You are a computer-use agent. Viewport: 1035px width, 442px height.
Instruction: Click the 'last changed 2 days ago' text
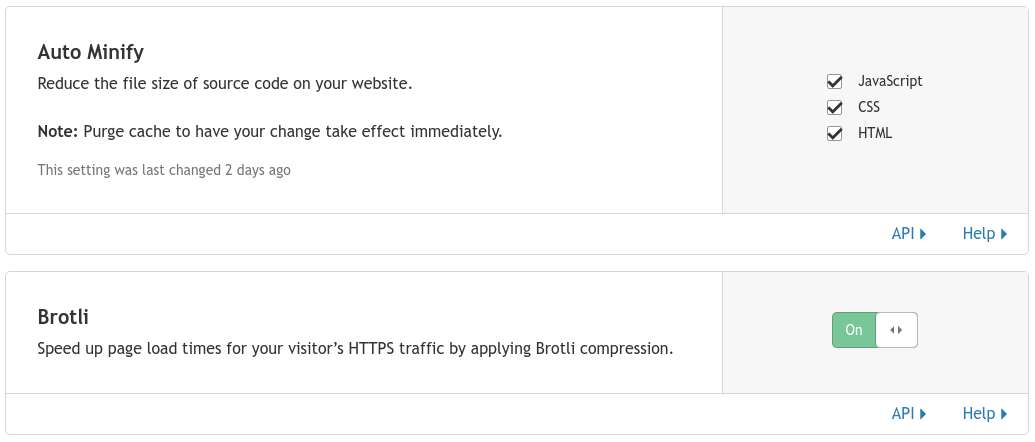pyautogui.click(x=164, y=170)
